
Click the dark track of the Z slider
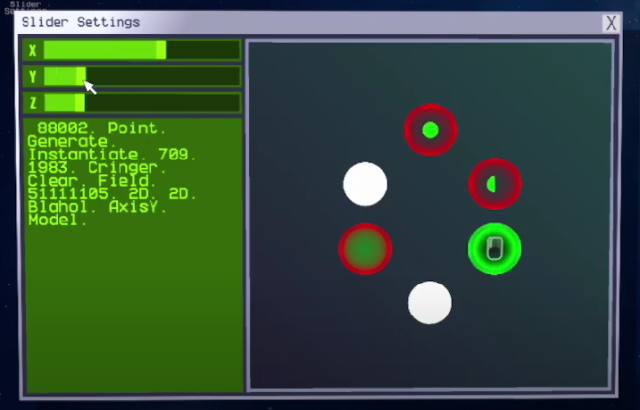pos(160,102)
